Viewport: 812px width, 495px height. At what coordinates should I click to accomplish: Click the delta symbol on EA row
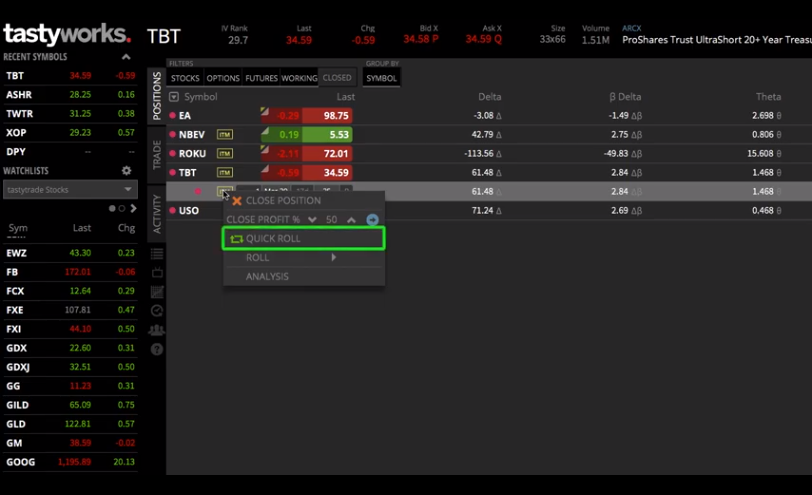(499, 116)
